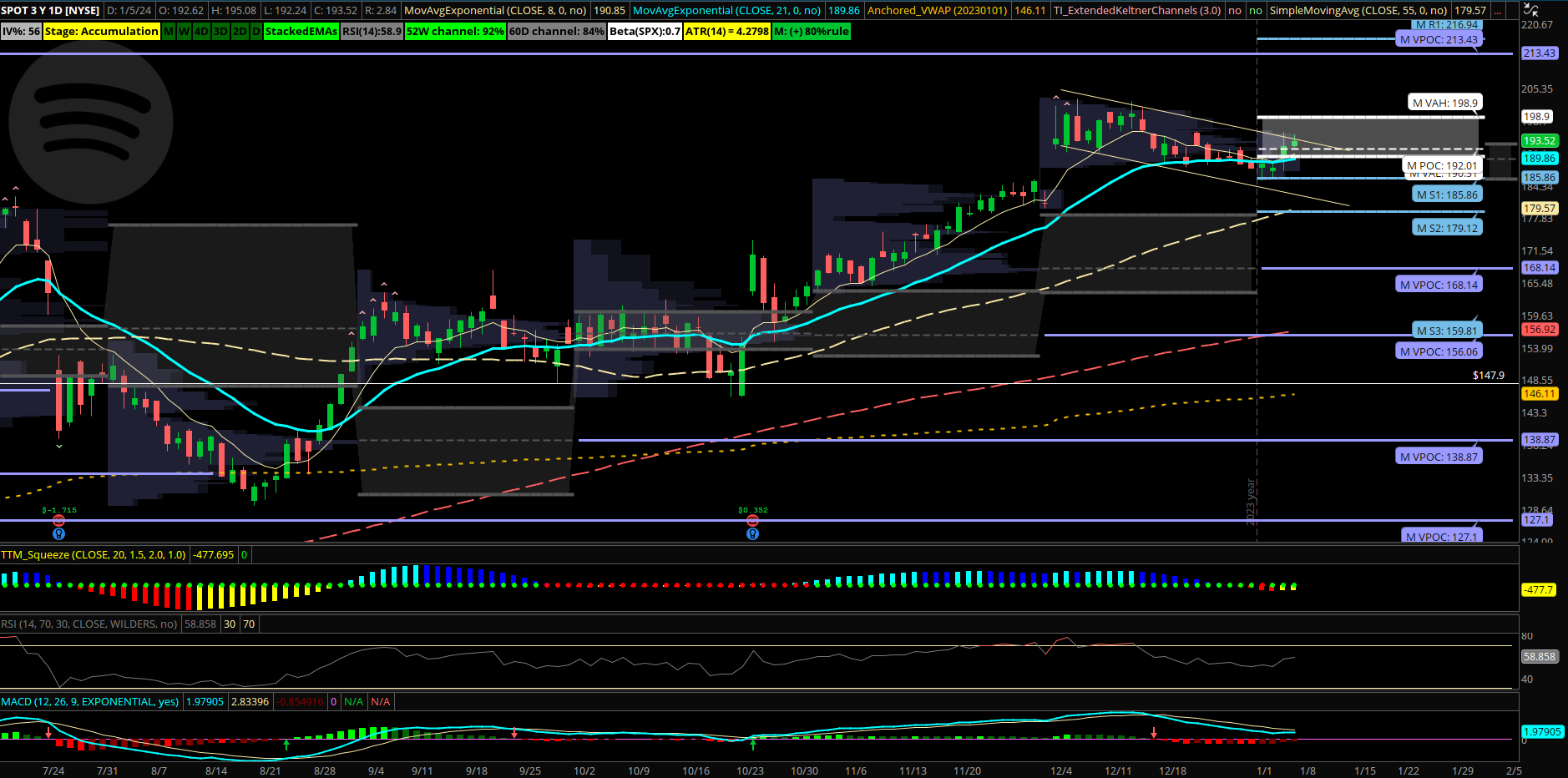1568x778 pixels.
Task: Click the green M timeframe box
Action: click(x=169, y=32)
